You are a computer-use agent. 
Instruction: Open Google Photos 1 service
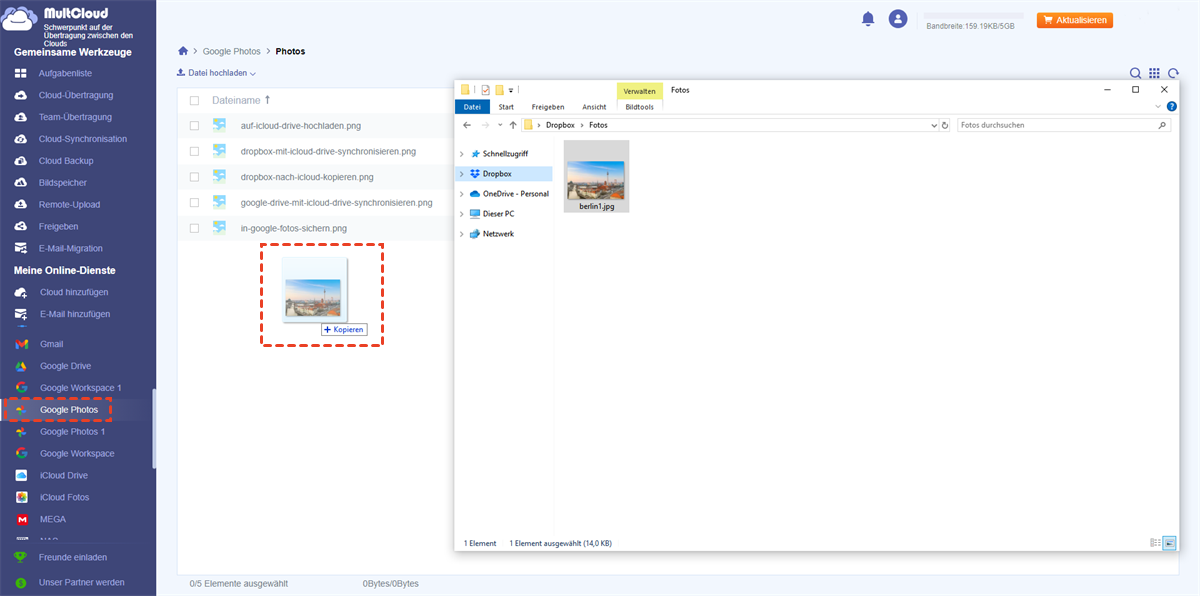coord(72,432)
